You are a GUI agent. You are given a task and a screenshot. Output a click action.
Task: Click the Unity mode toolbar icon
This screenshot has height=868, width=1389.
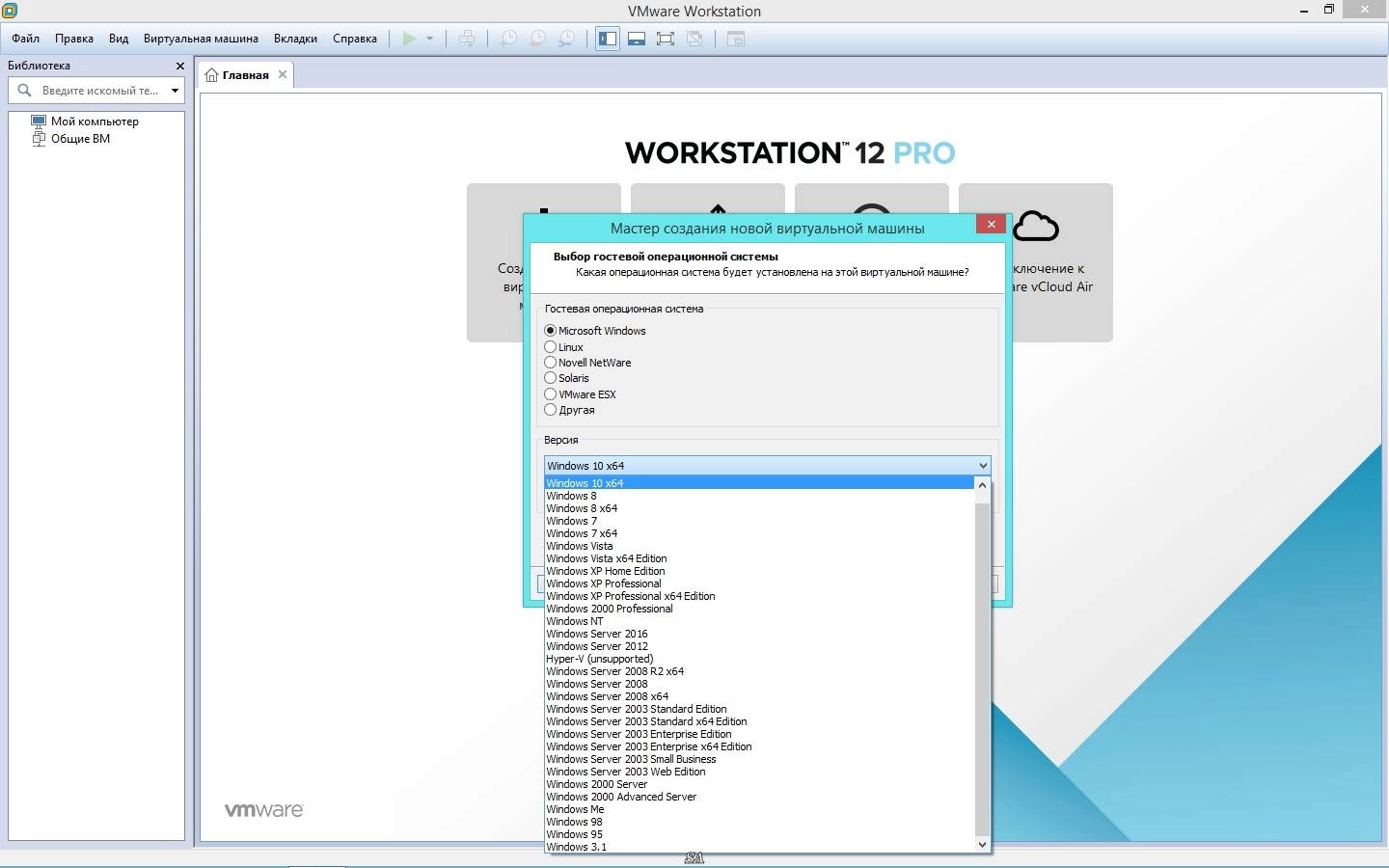tap(694, 39)
